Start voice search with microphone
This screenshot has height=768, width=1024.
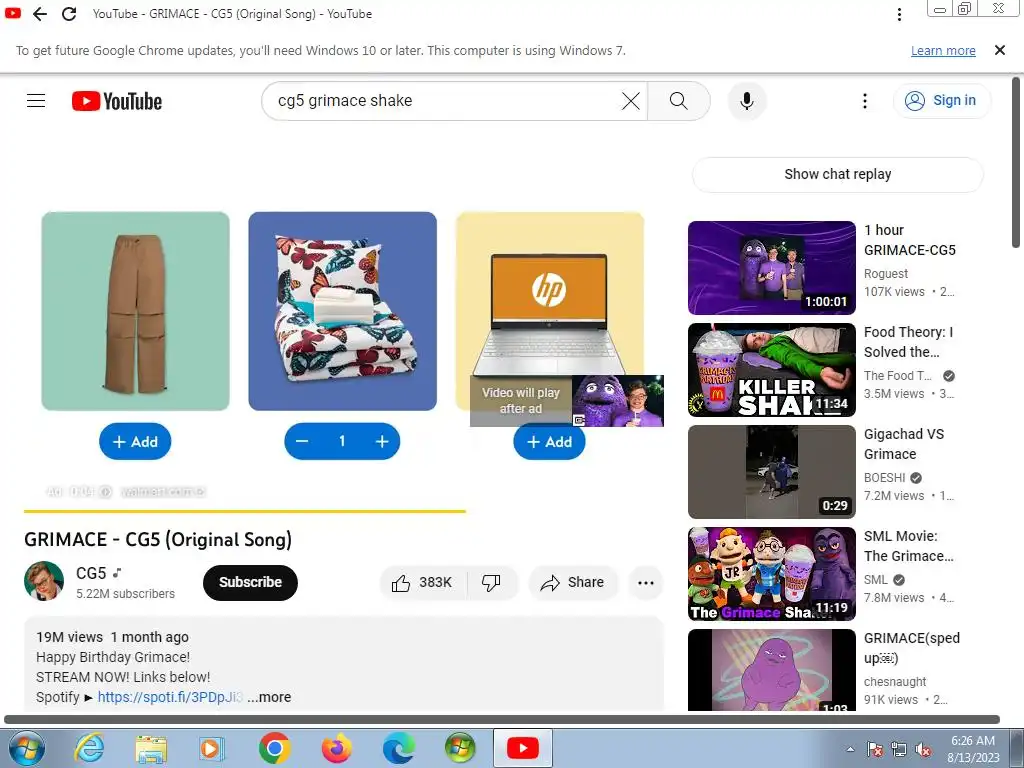point(746,101)
